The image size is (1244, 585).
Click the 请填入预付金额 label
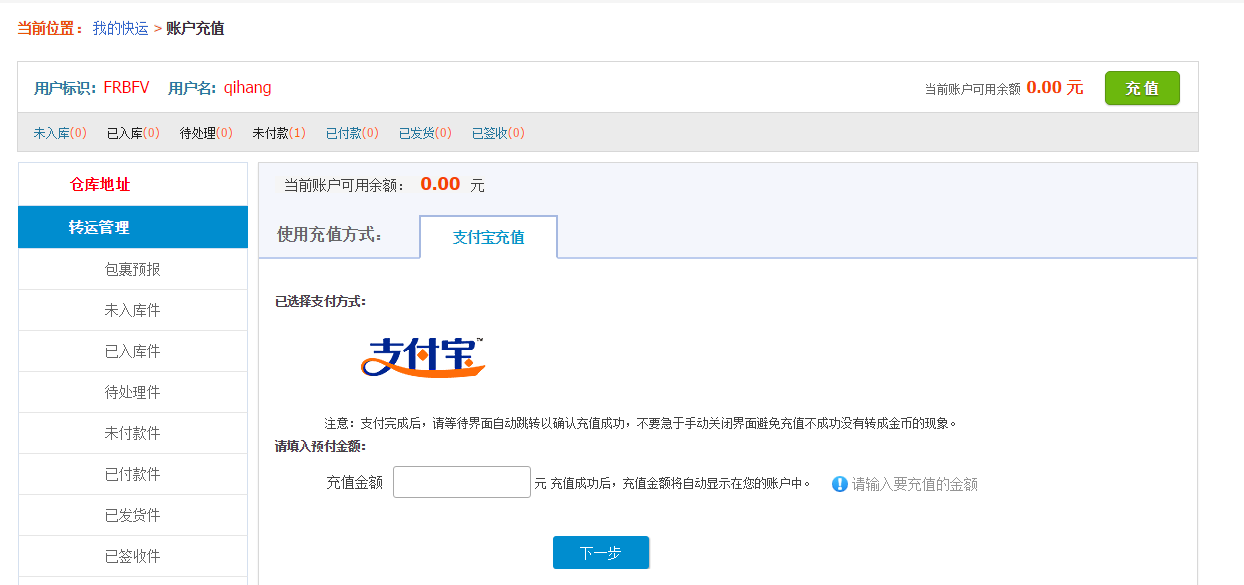click(321, 446)
